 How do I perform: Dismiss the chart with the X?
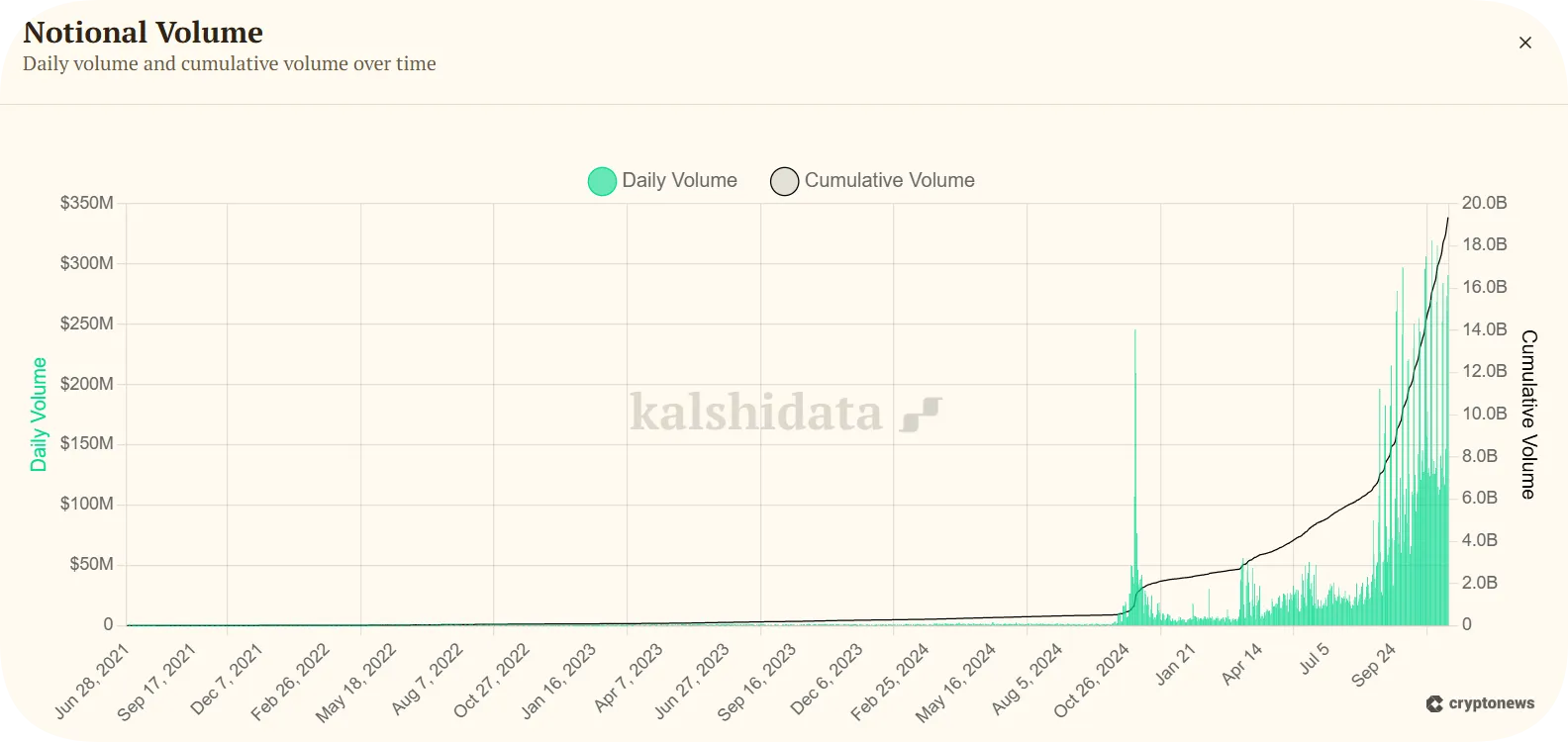(x=1524, y=43)
